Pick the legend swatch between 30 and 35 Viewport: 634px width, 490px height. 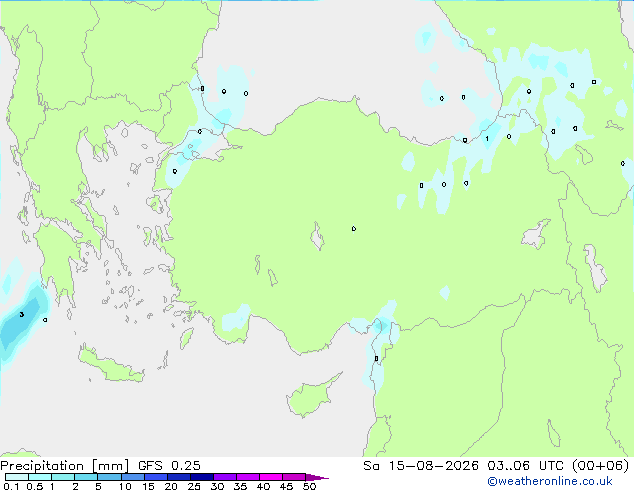(224, 477)
